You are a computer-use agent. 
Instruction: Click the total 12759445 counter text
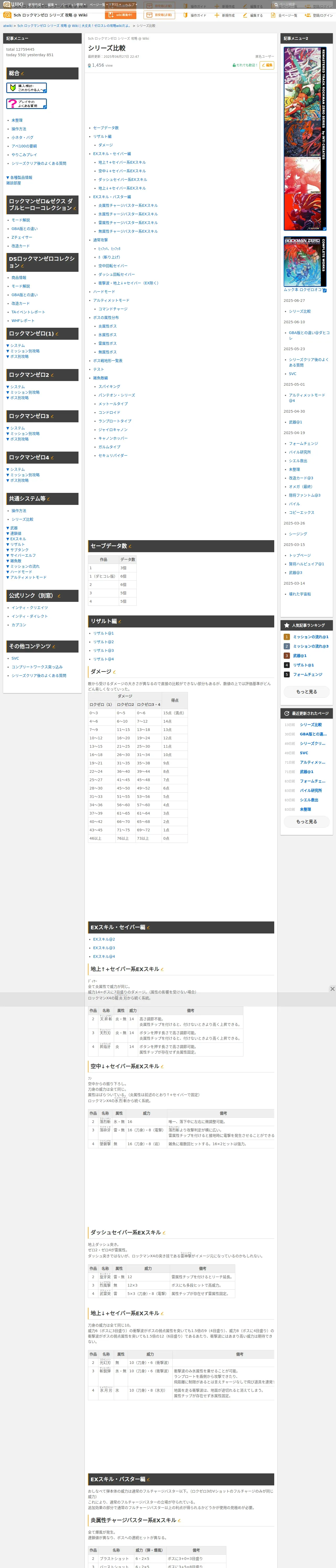point(20,49)
